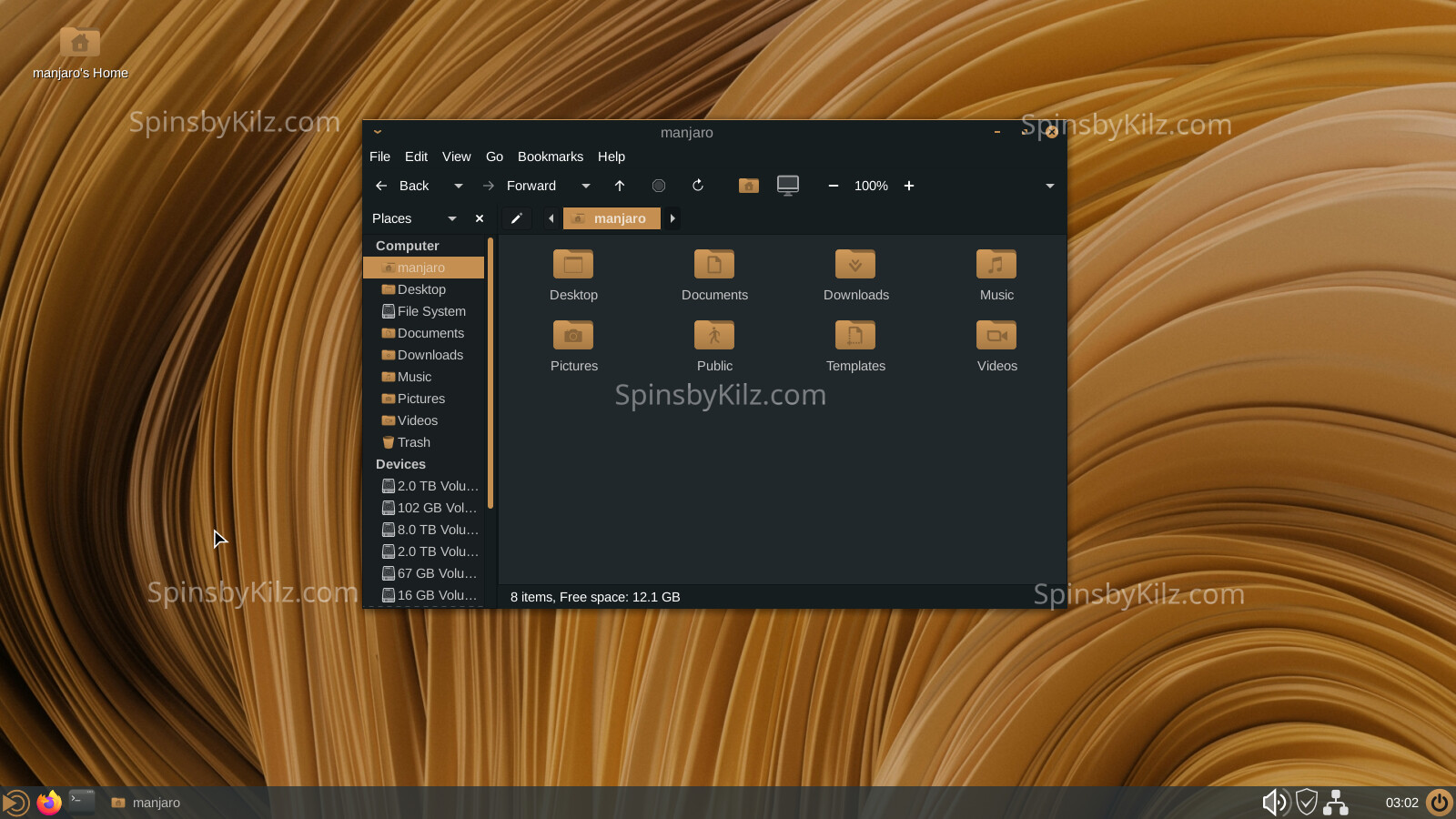Open the View menu
The height and width of the screenshot is (819, 1456).
(456, 157)
